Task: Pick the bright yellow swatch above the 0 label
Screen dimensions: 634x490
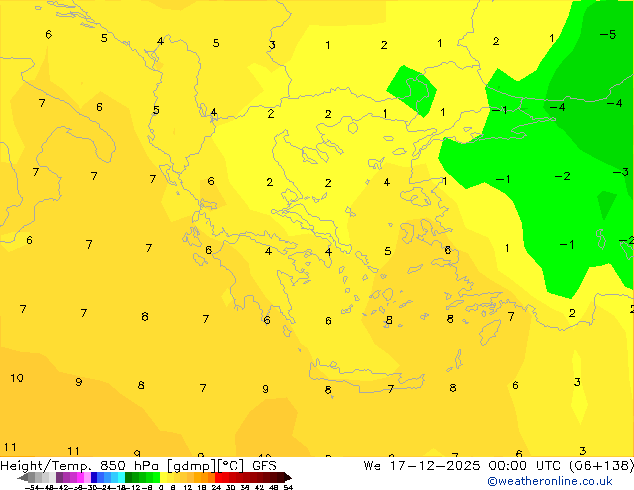Action: (163, 477)
